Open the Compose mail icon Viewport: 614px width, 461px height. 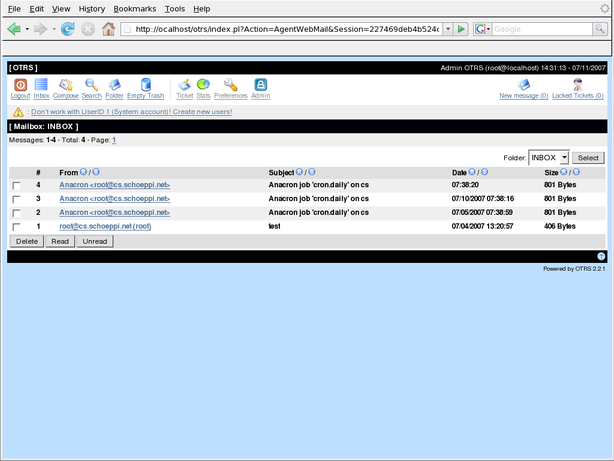66,85
